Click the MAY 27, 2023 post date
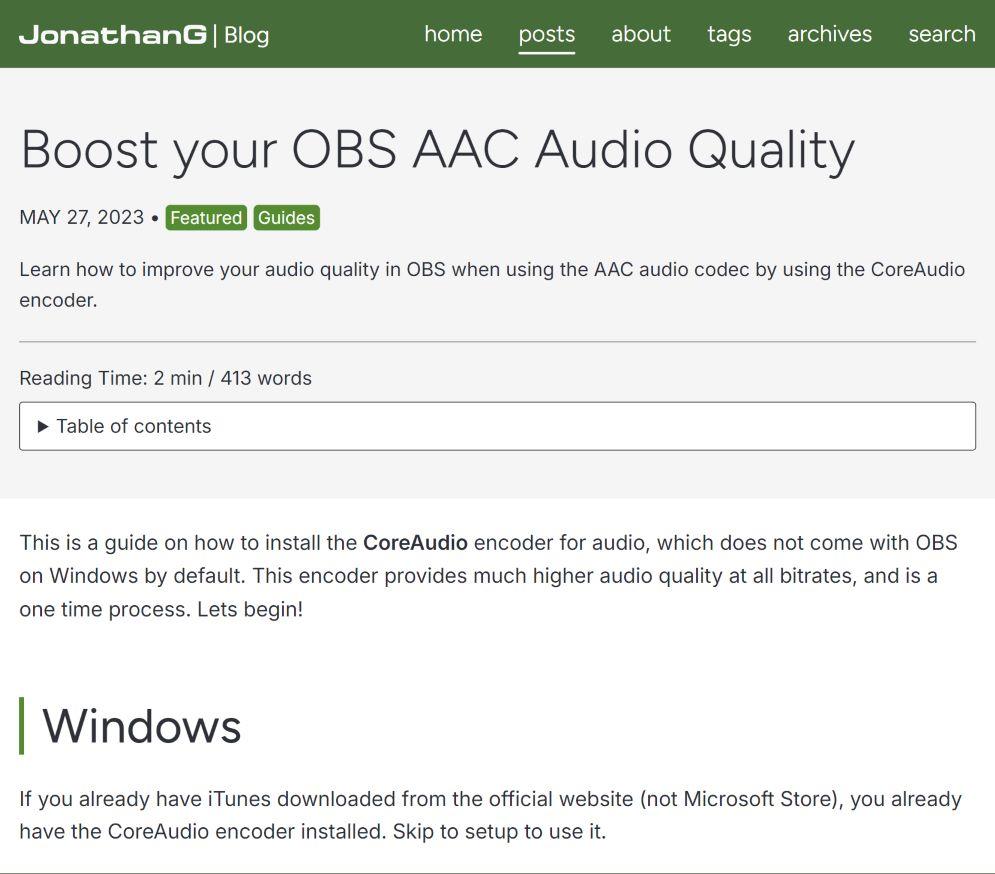The height and width of the screenshot is (874, 995). pos(81,218)
